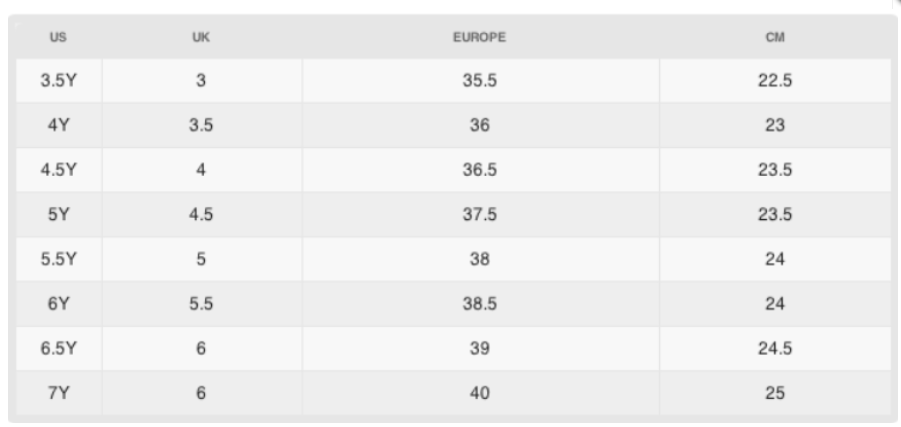
Task: Select the 25 CM cell
Action: (775, 394)
